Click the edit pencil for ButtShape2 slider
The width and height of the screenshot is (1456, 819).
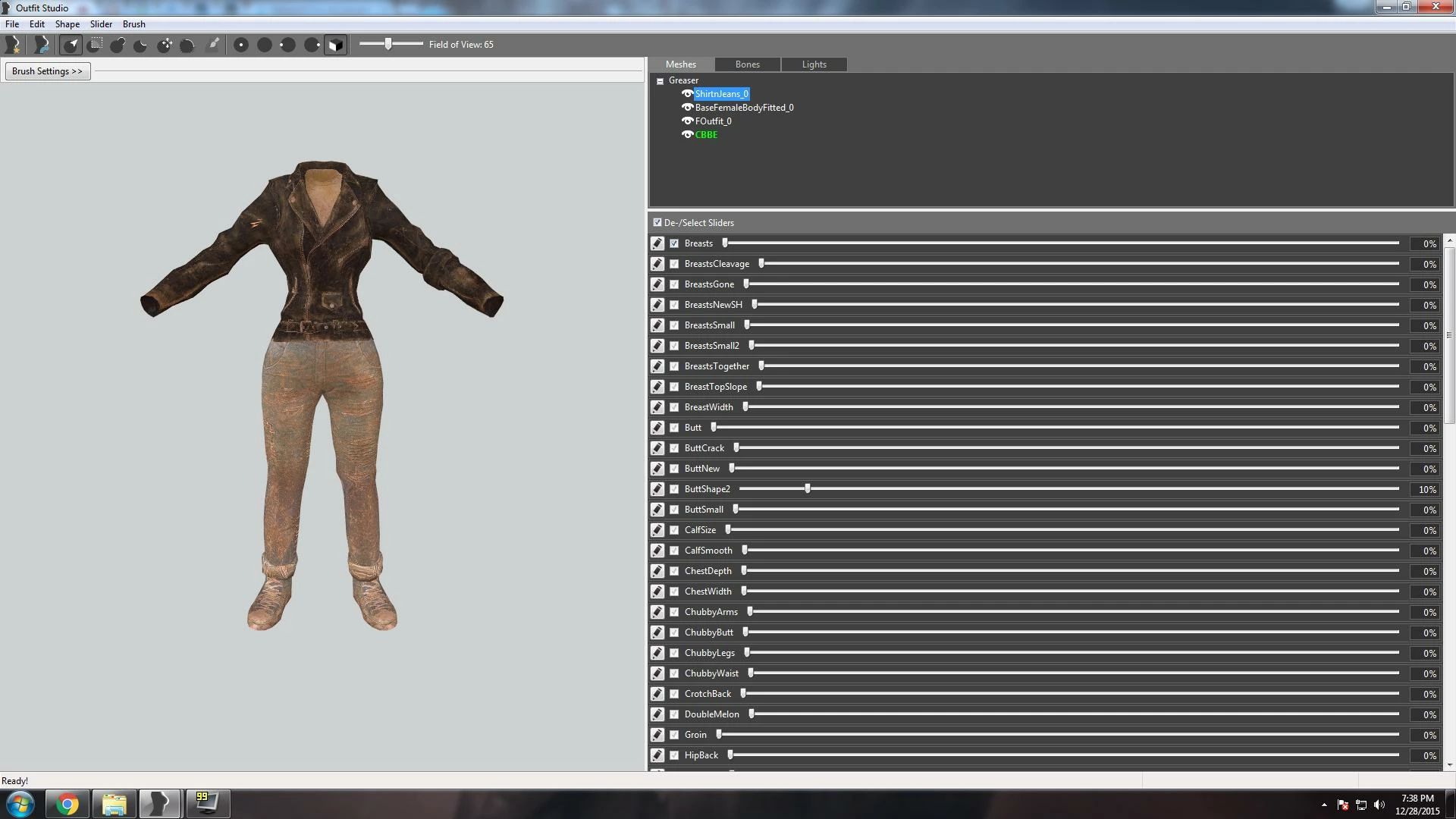657,489
